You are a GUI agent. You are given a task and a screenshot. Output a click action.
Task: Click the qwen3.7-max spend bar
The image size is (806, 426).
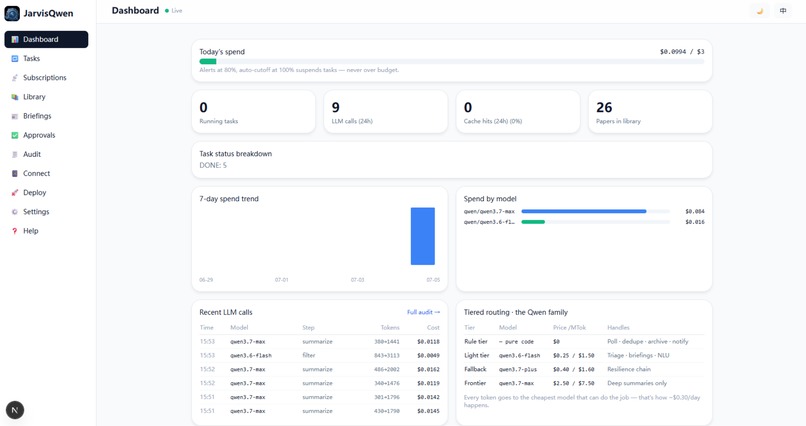click(x=584, y=211)
